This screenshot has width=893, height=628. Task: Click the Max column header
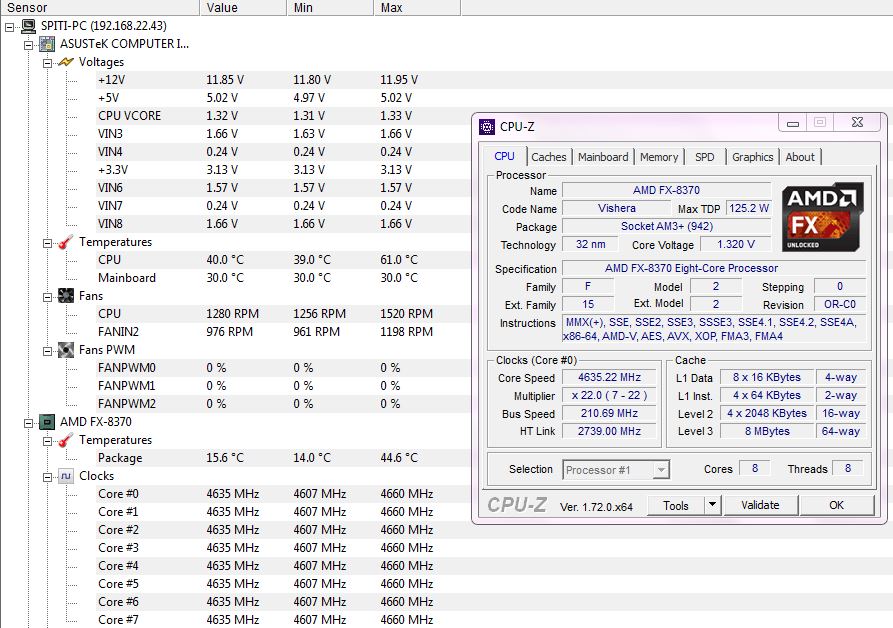[x=417, y=7]
